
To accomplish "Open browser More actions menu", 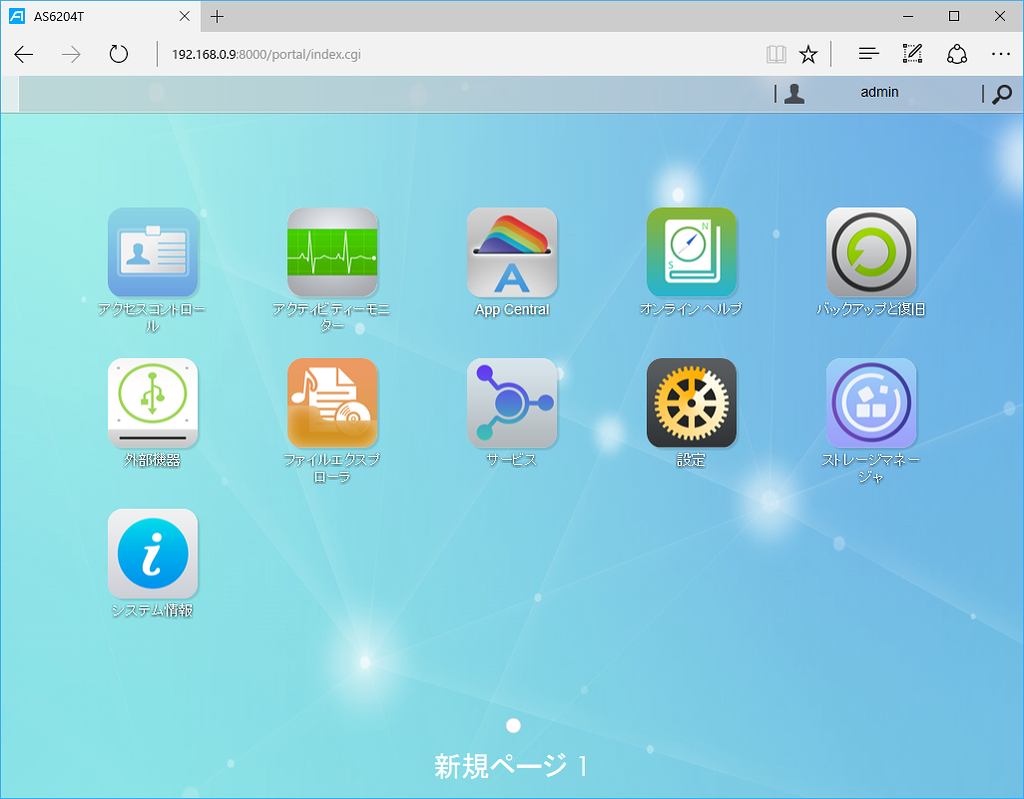I will click(x=1000, y=54).
